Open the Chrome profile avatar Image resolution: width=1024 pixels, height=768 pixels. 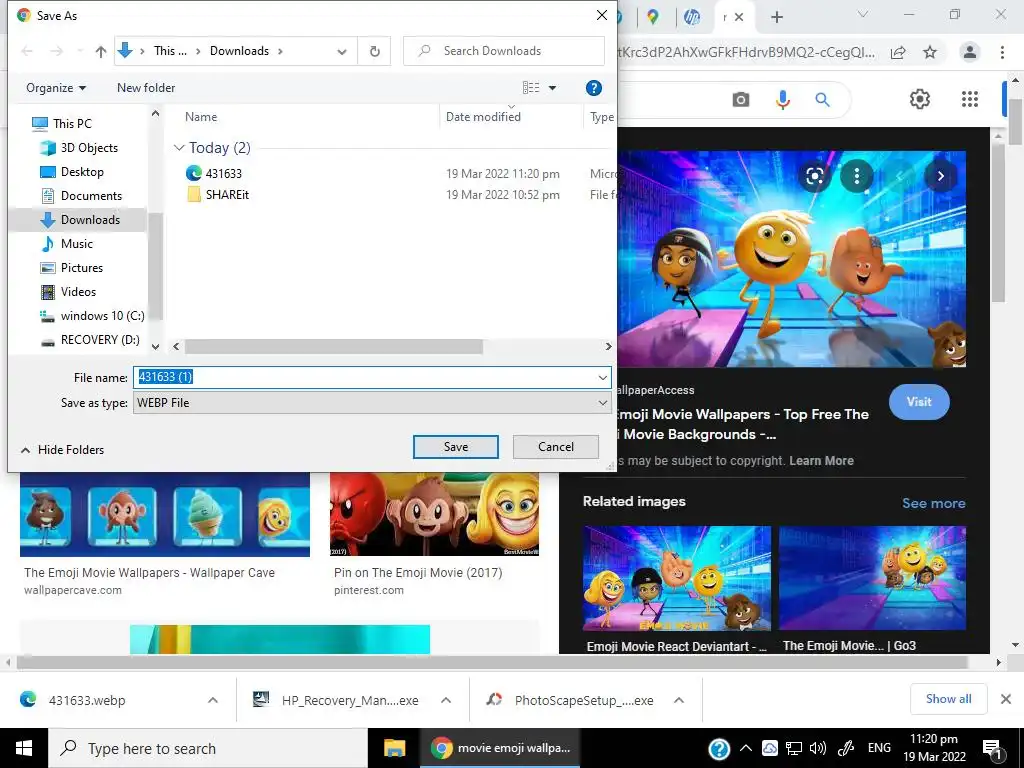point(970,52)
